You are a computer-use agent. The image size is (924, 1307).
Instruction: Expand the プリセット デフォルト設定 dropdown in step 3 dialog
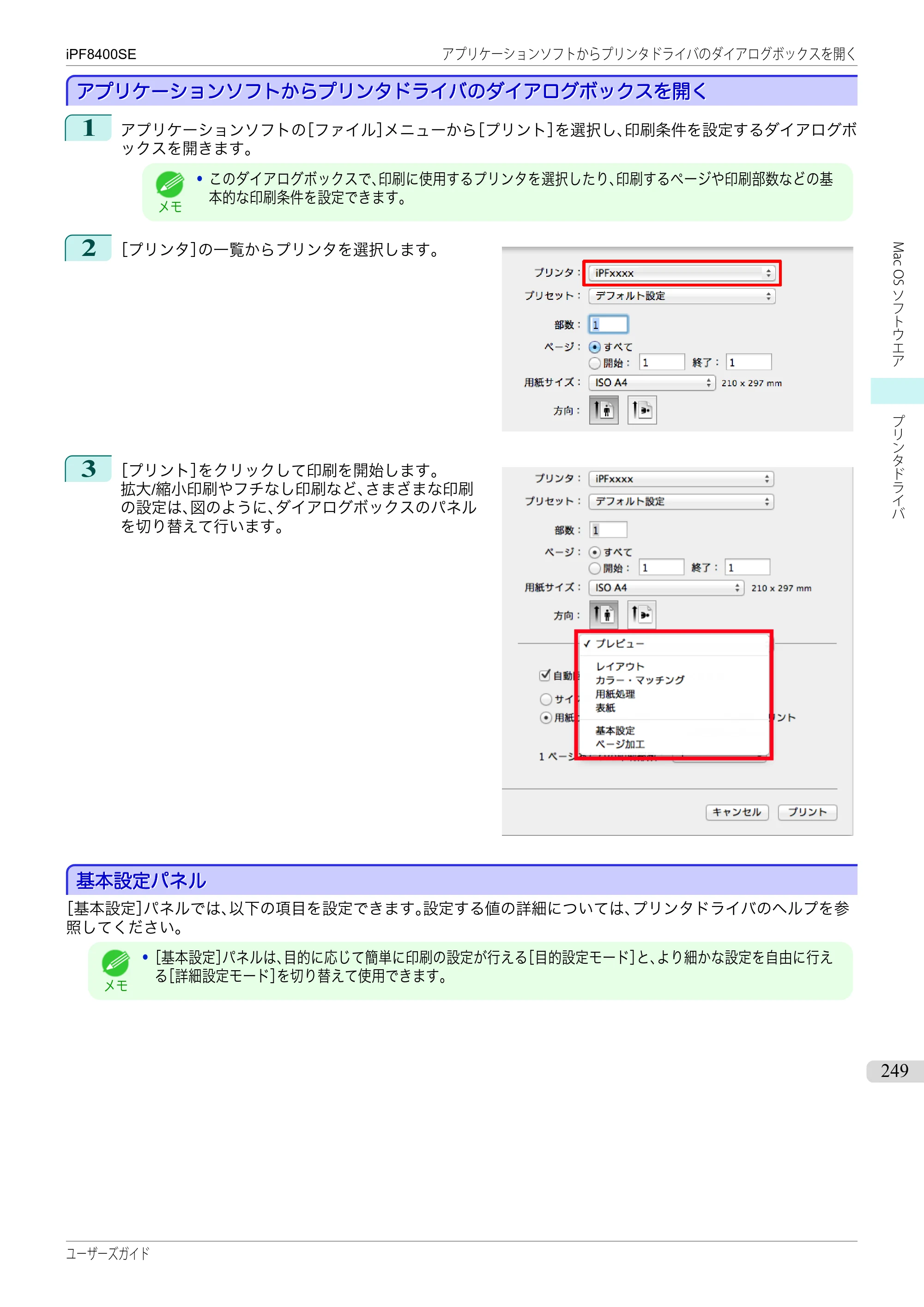[x=681, y=502]
